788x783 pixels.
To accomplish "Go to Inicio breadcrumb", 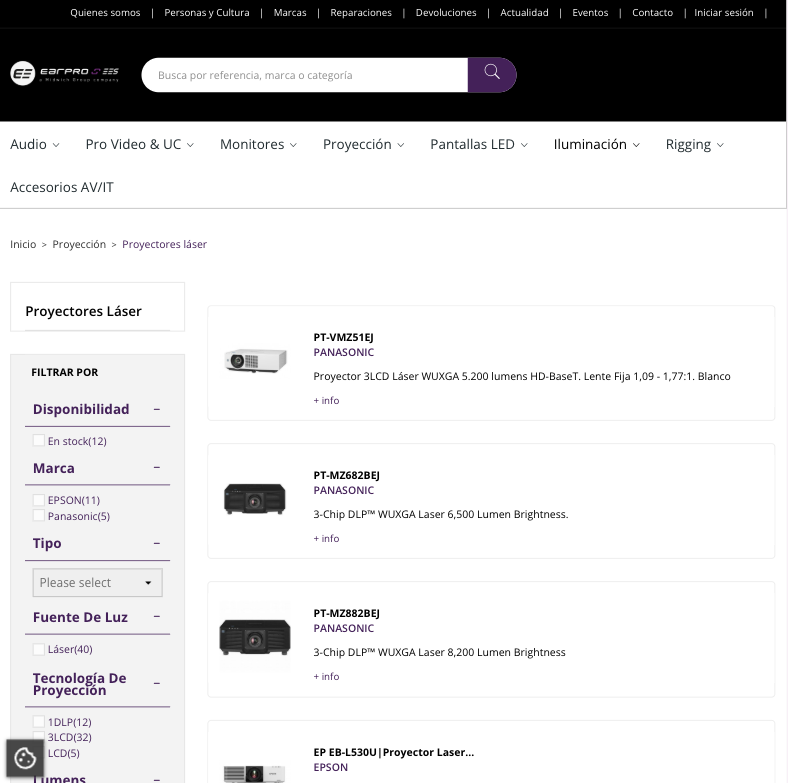I will 23,244.
